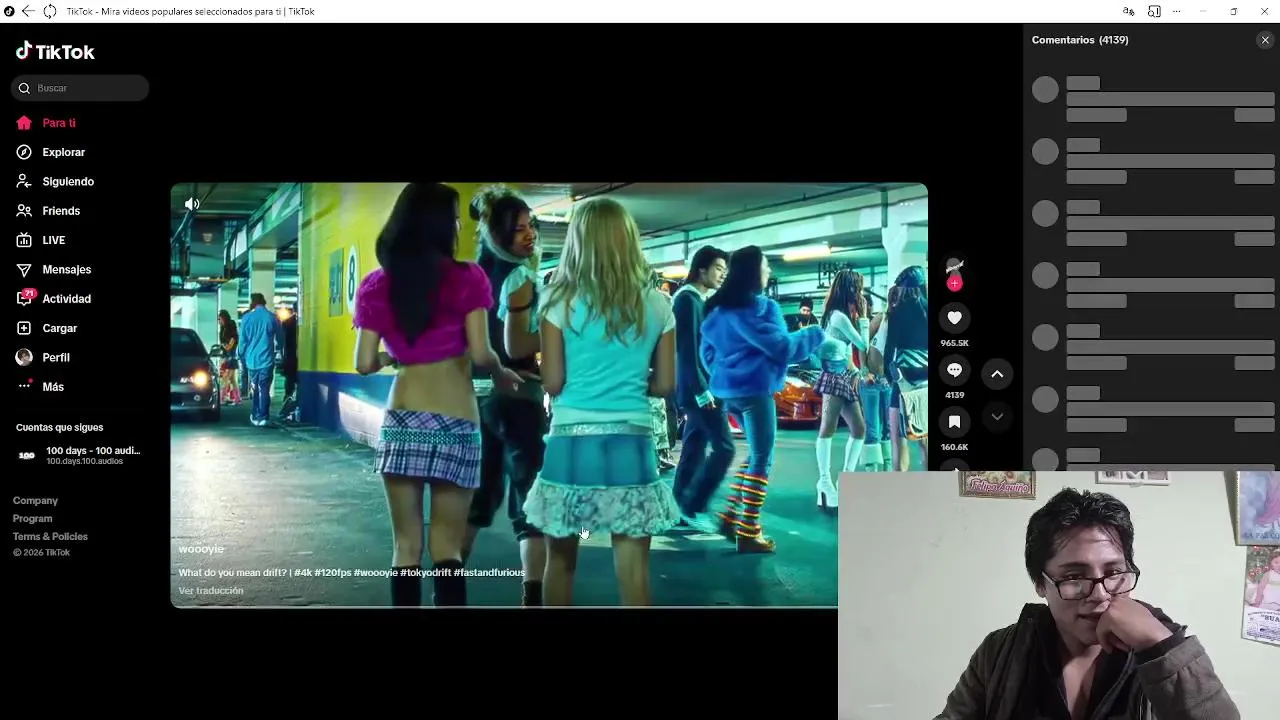Click the Comentarios (4139) header
1280x720 pixels.
pos(1080,40)
